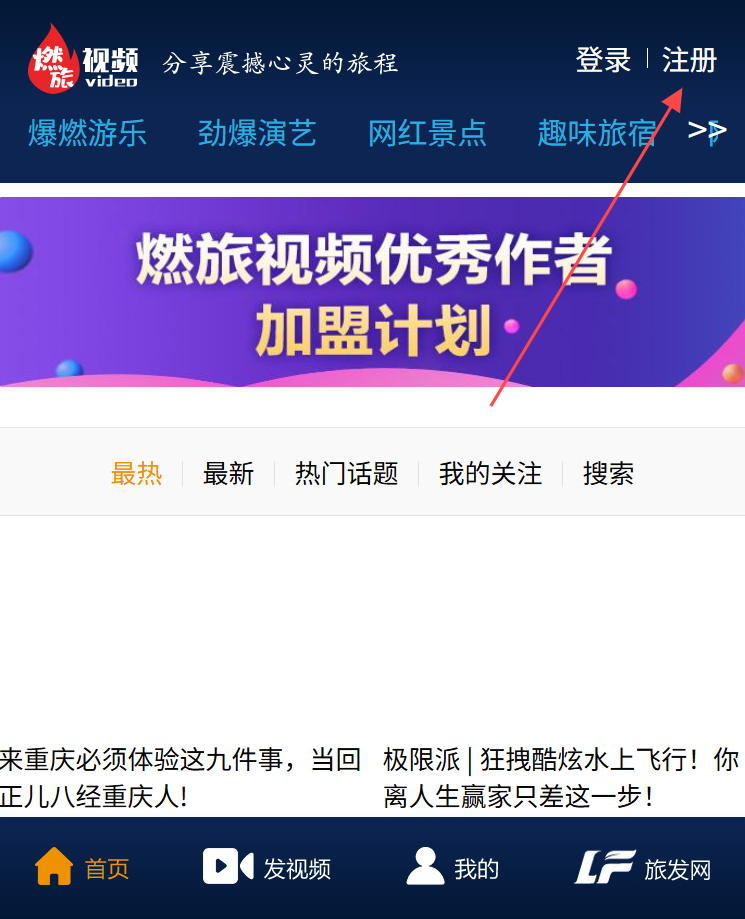The height and width of the screenshot is (919, 745).
Task: Expand more categories with >> arrow
Action: (707, 131)
